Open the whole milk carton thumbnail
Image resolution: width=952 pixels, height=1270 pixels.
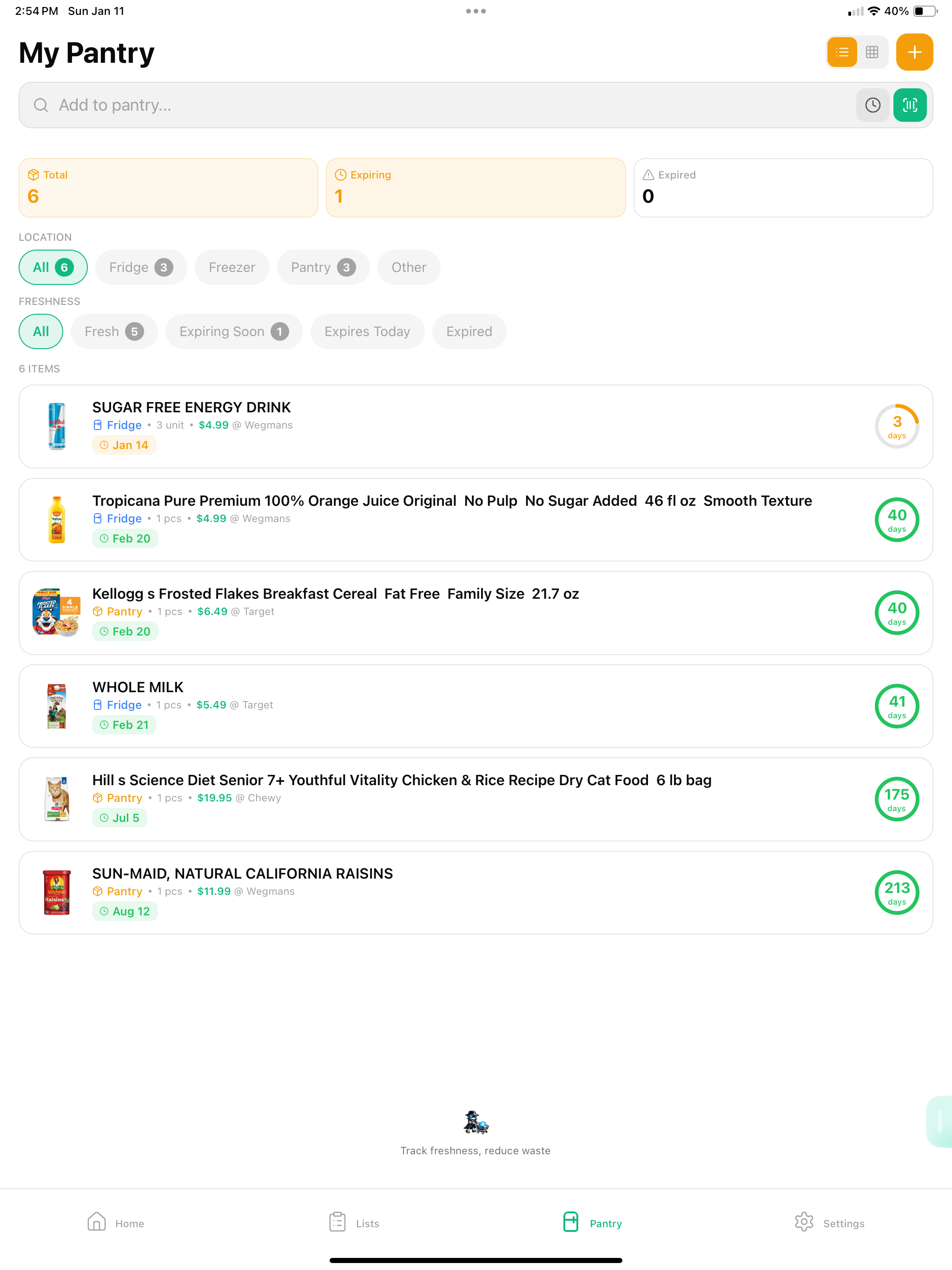pos(56,706)
